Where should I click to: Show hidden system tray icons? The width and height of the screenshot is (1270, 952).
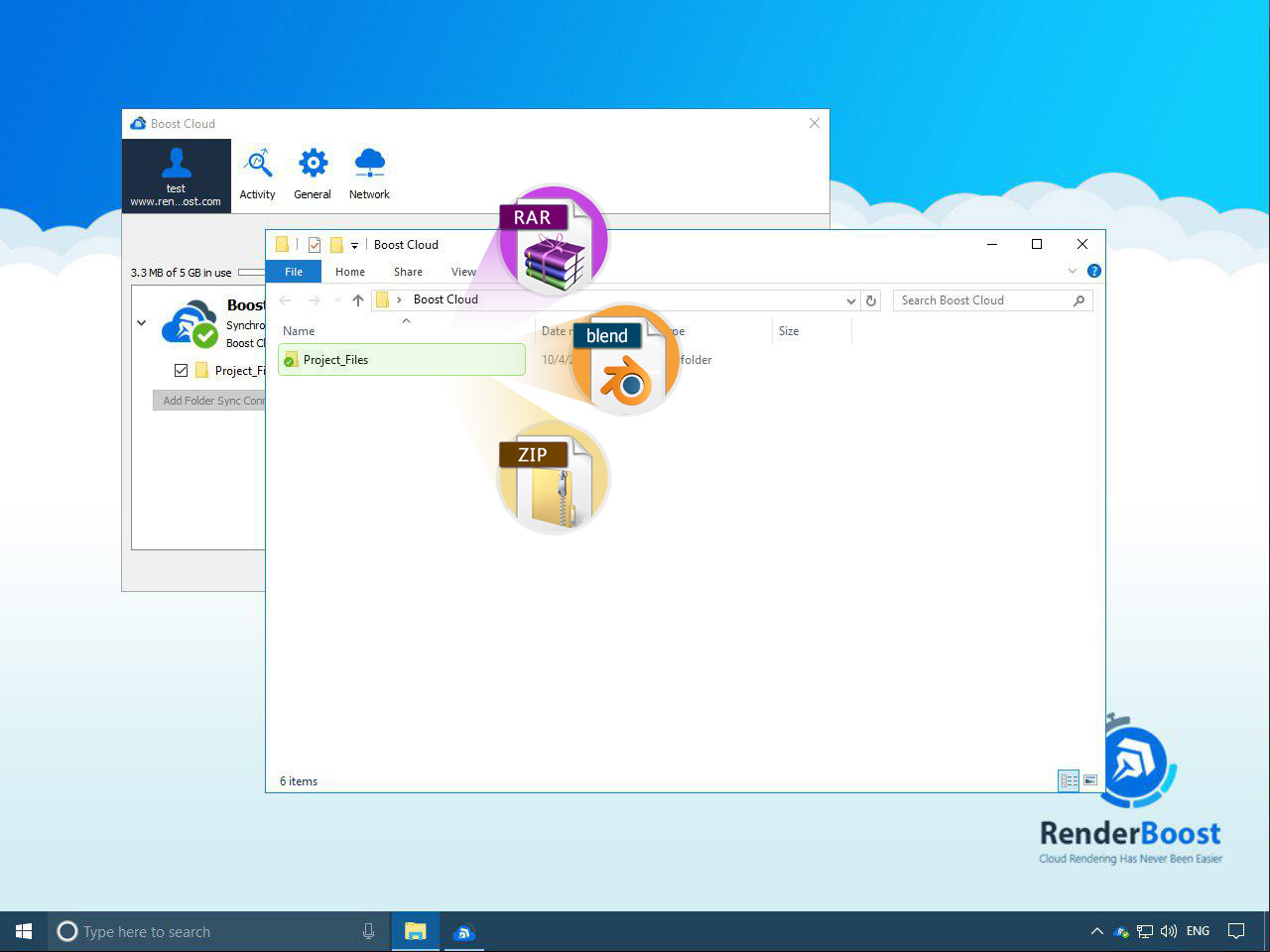pos(1096,931)
